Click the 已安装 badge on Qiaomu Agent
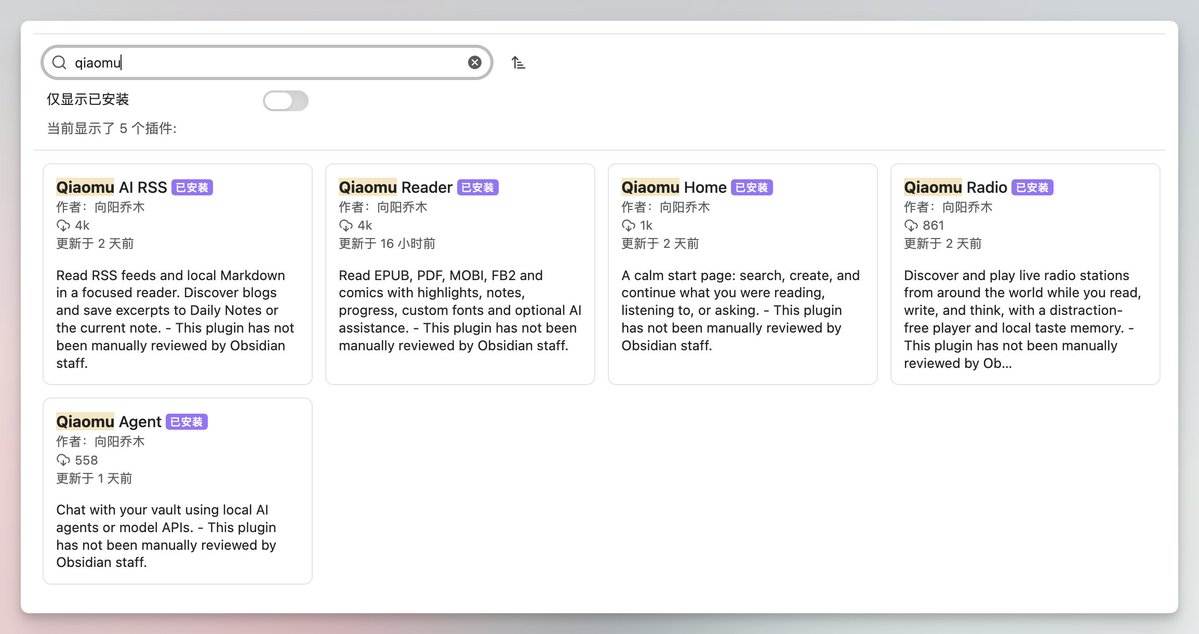Screen dimensions: 1199x634 (187, 421)
